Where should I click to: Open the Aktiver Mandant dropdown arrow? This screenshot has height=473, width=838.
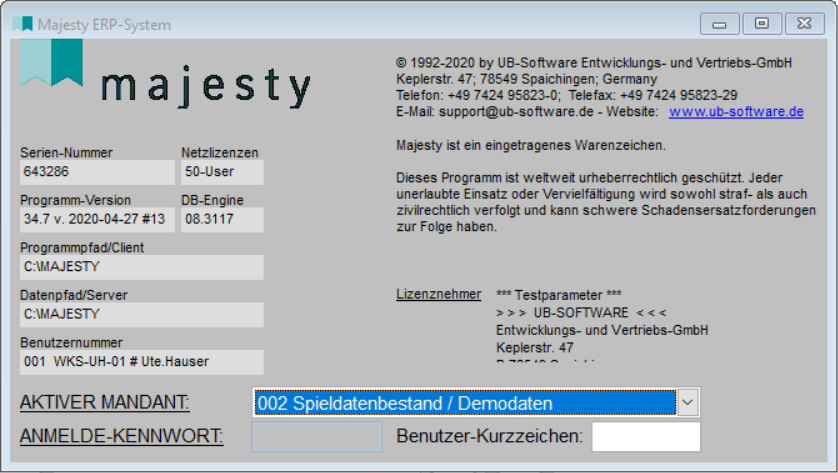pos(688,403)
